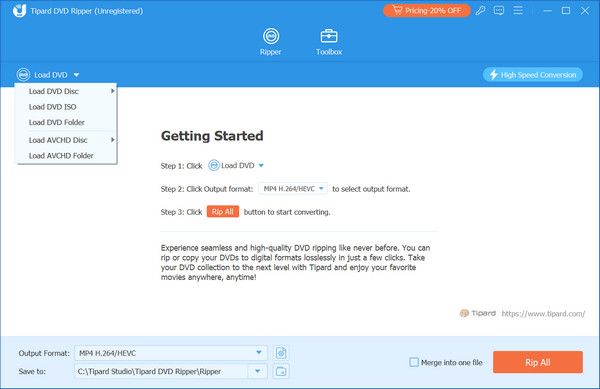
Task: Click the large Rip All button
Action: [538, 362]
